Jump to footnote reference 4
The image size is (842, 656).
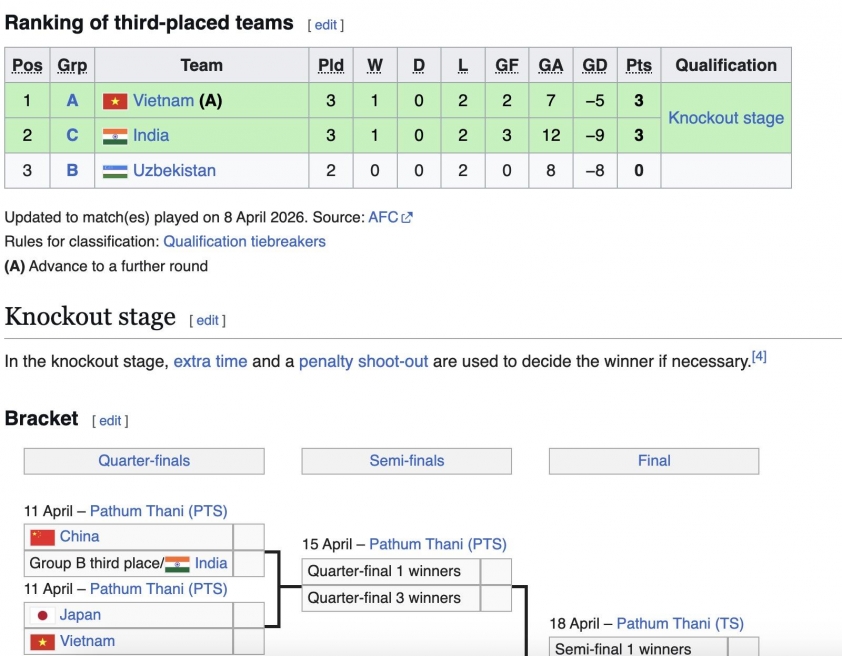point(759,356)
